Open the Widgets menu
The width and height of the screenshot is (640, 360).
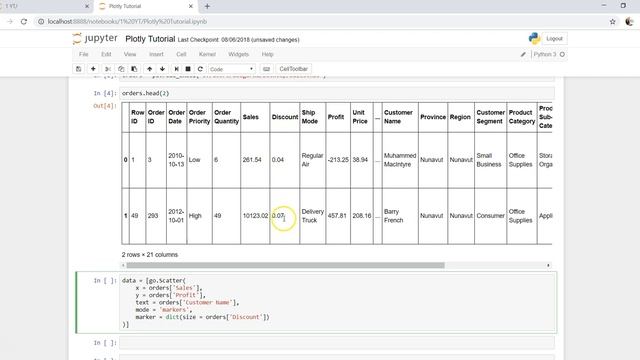tap(238, 54)
